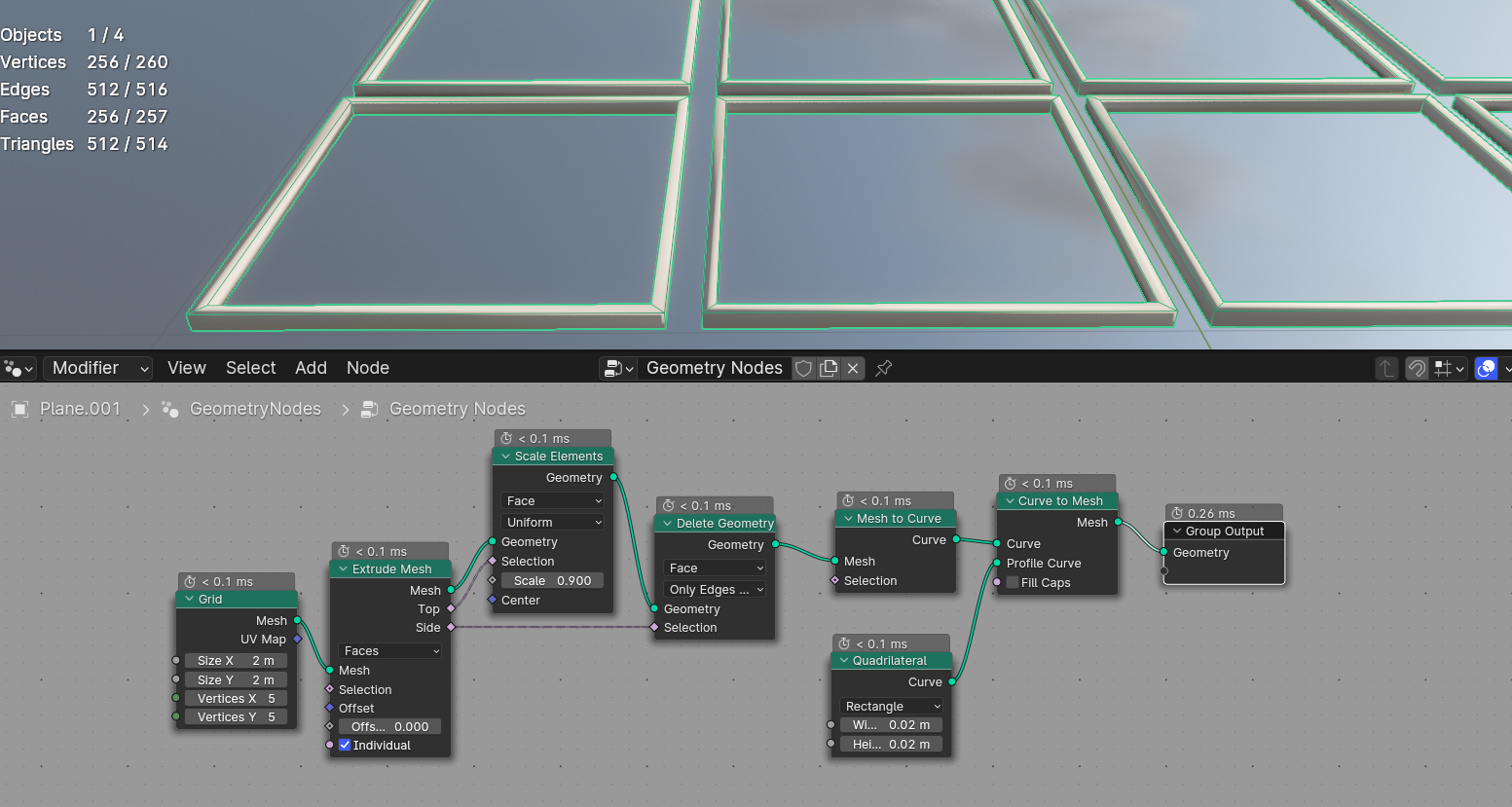Image resolution: width=1512 pixels, height=807 pixels.
Task: Open the Uniform scale mode dropdown
Action: coord(553,523)
